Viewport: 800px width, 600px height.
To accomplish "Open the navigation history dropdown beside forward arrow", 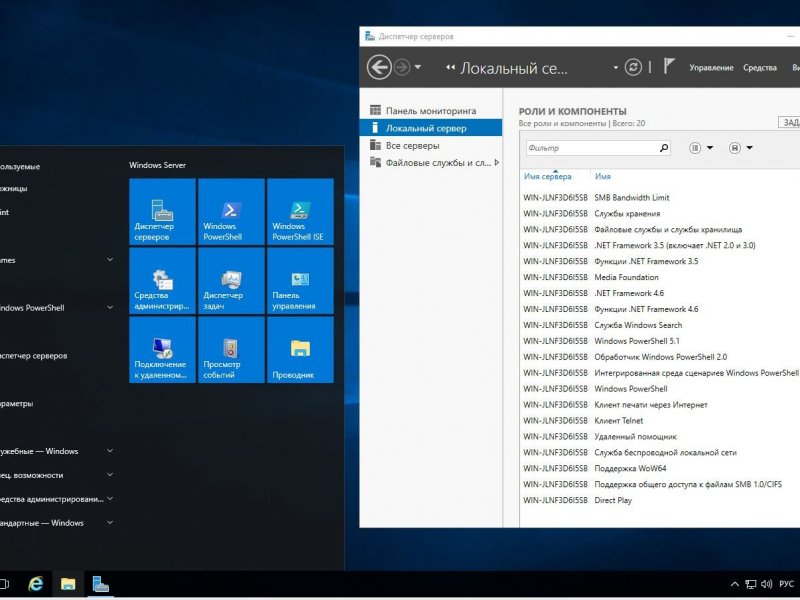I will point(418,67).
